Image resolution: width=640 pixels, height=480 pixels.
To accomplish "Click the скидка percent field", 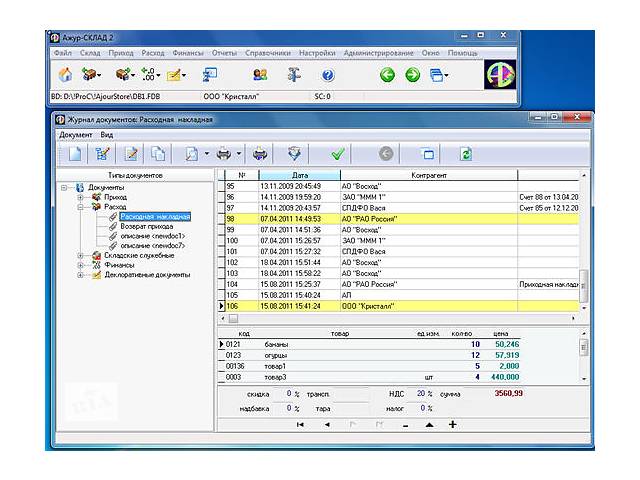I will 288,393.
